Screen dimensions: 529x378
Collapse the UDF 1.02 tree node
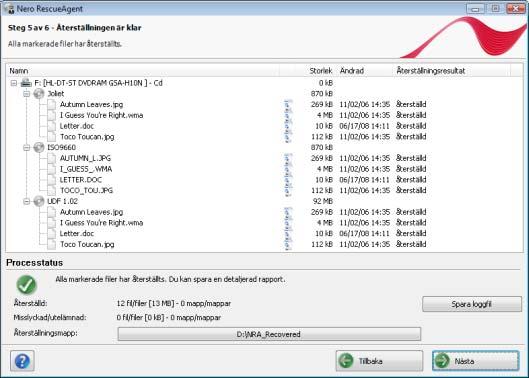27,201
